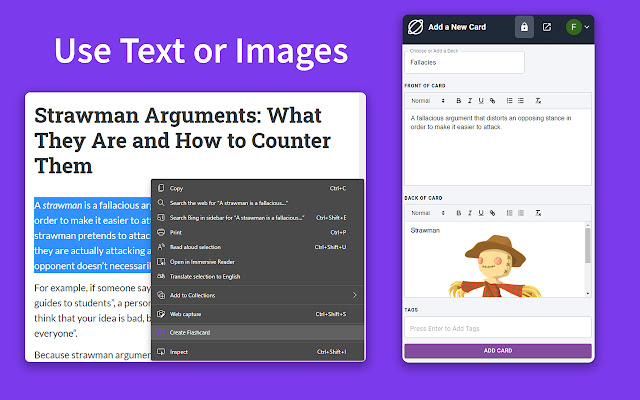Choose Search Bing in sidebar from the context menu

(x=257, y=218)
